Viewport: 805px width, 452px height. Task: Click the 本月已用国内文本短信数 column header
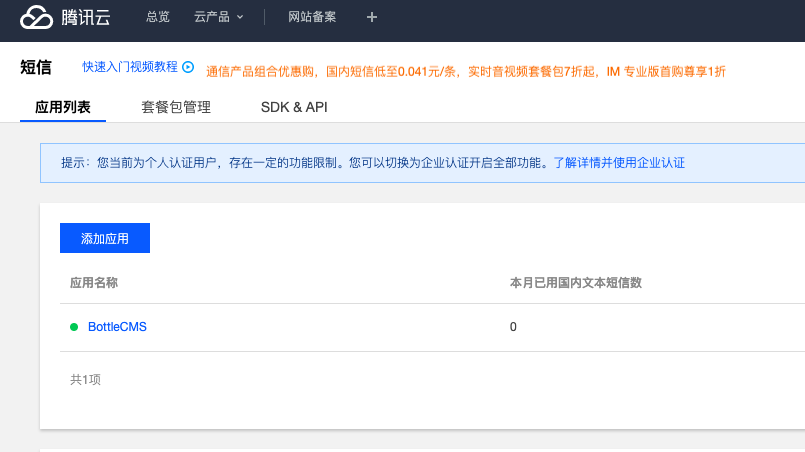click(x=576, y=282)
